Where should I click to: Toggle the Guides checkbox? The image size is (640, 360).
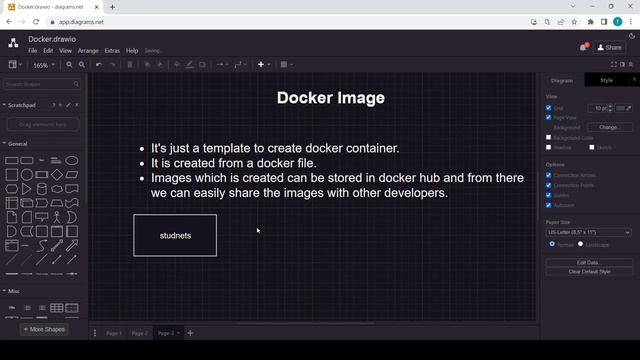[549, 195]
